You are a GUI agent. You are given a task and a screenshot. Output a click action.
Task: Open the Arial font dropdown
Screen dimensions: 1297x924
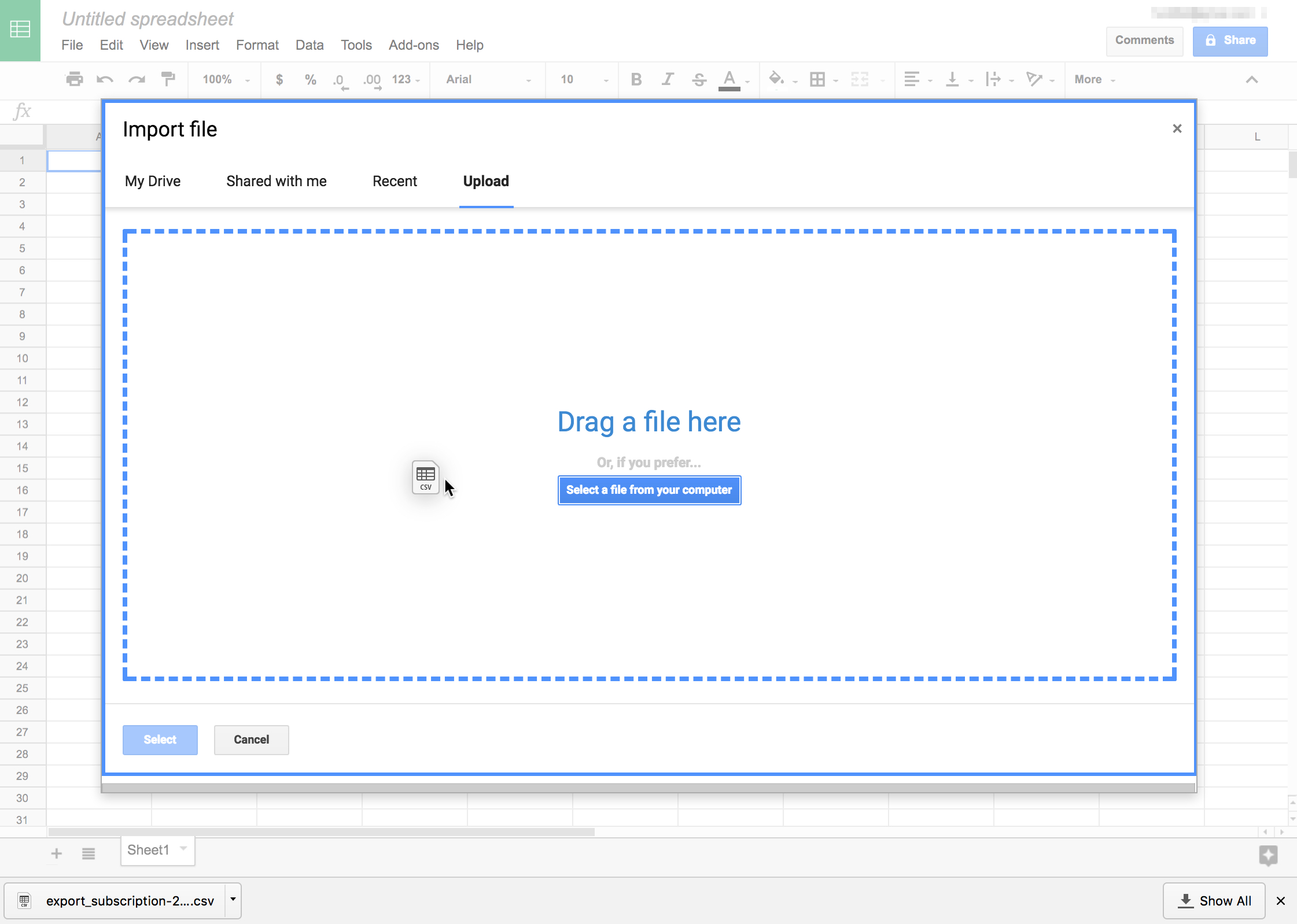tap(488, 79)
